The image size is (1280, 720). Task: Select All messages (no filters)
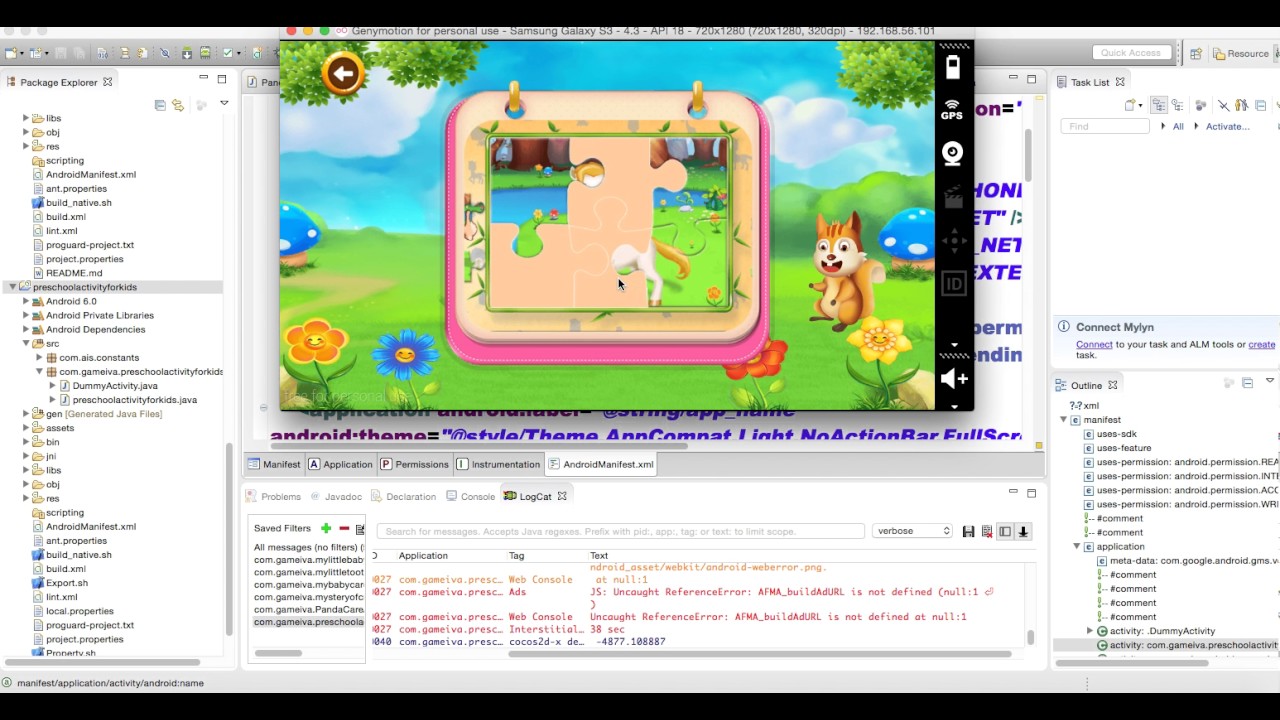(309, 547)
